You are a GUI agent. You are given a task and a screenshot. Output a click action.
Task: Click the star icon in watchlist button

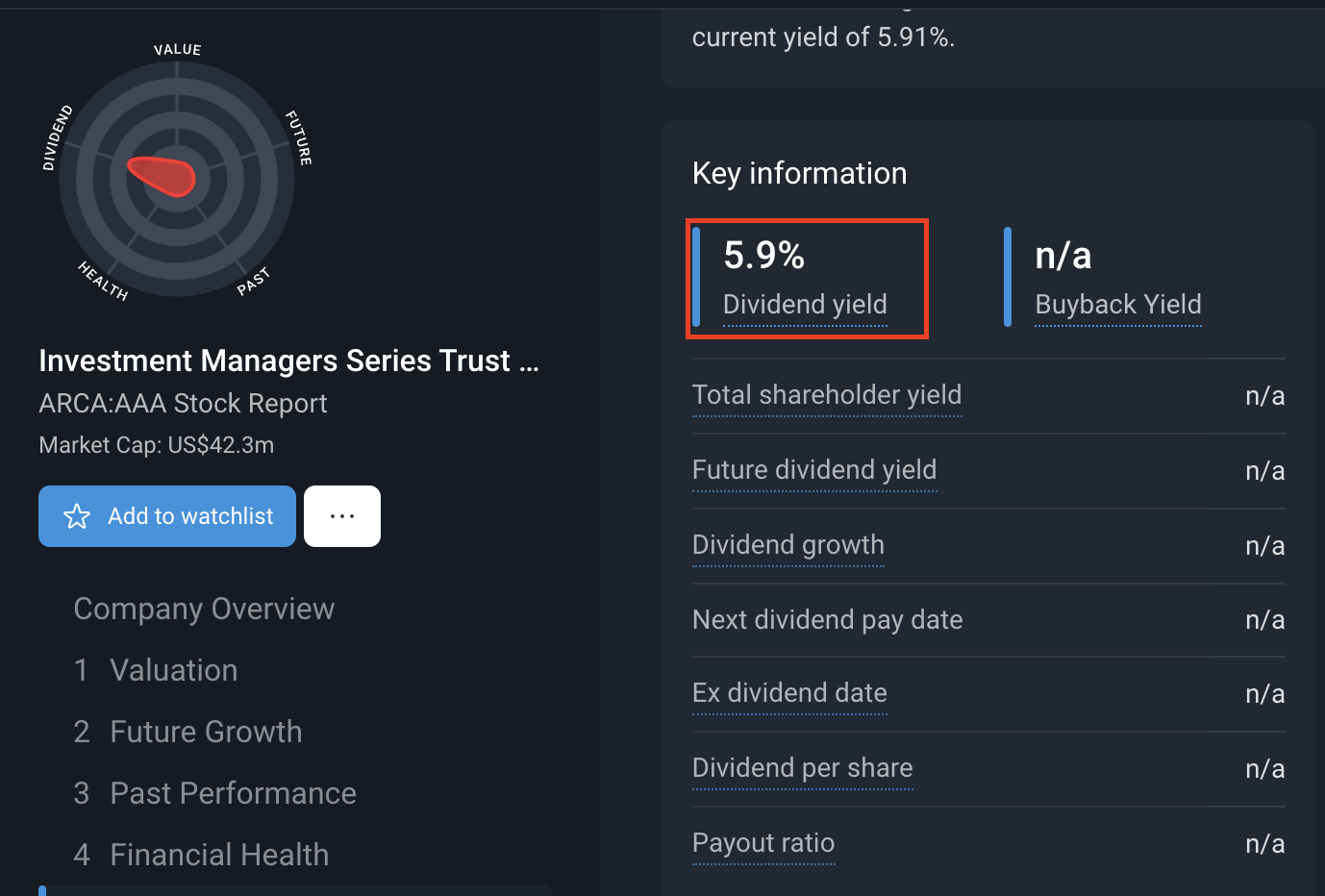(x=77, y=516)
